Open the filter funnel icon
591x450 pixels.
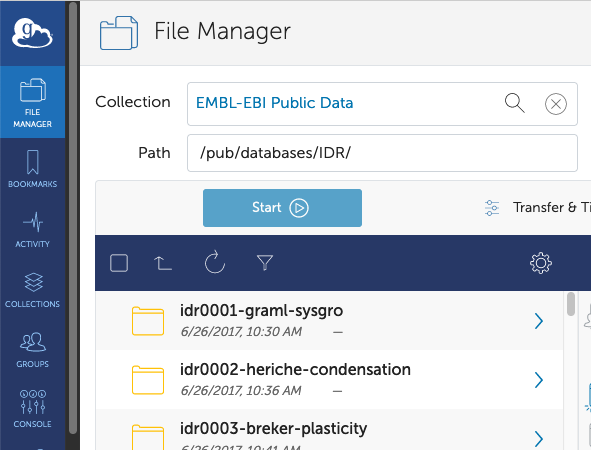265,263
